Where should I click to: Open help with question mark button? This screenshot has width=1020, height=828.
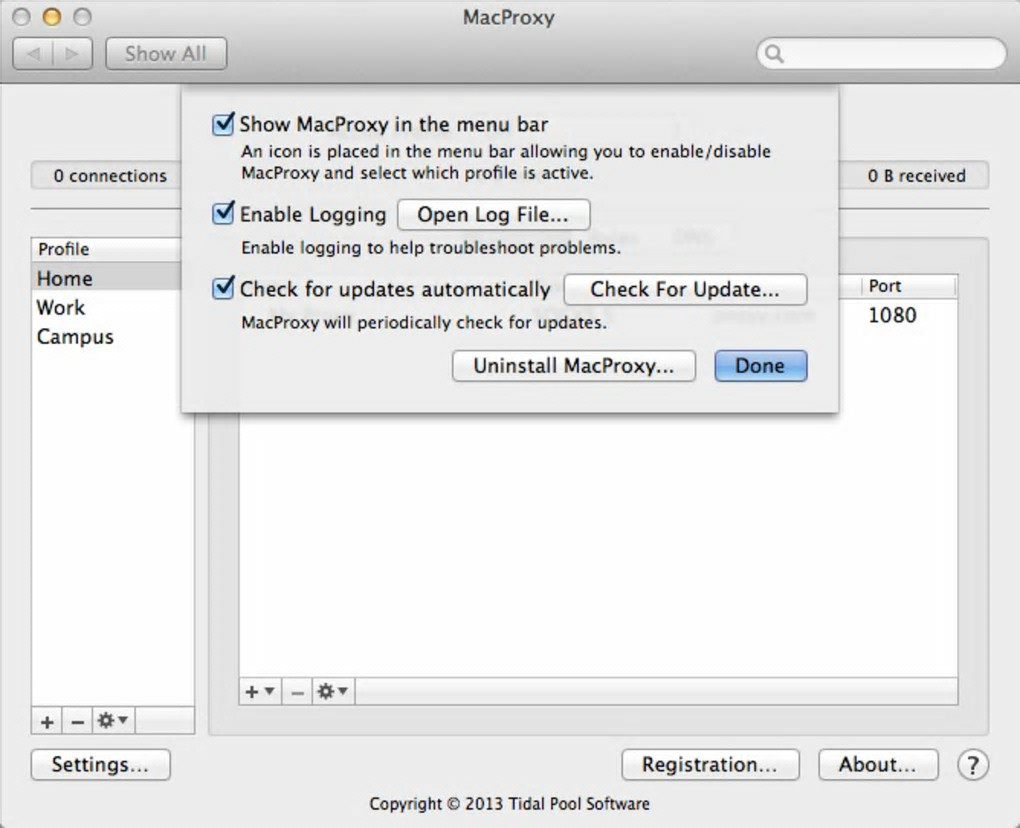tap(973, 765)
